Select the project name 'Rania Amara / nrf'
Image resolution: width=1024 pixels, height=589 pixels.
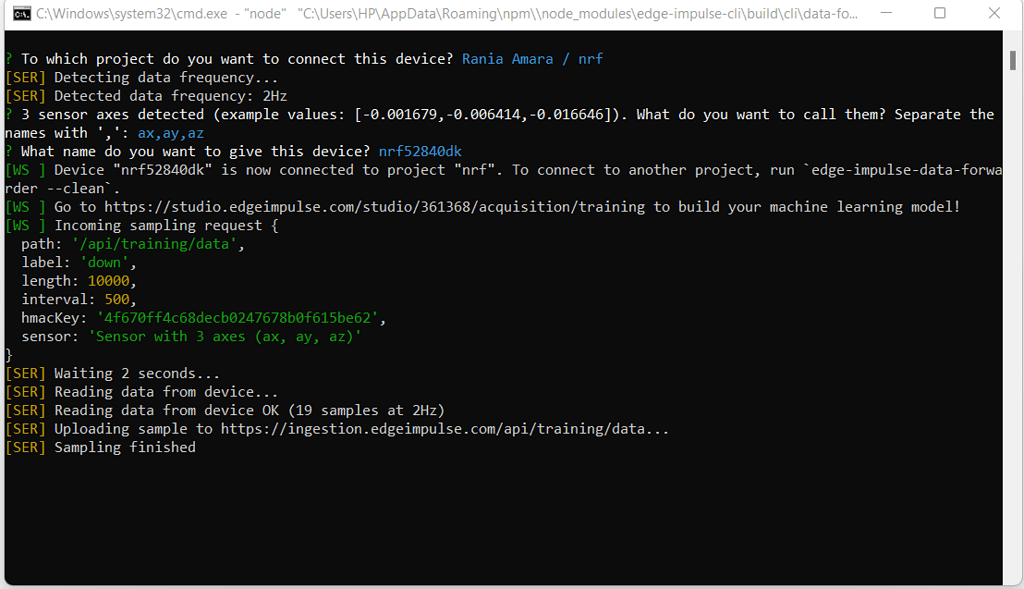click(531, 58)
